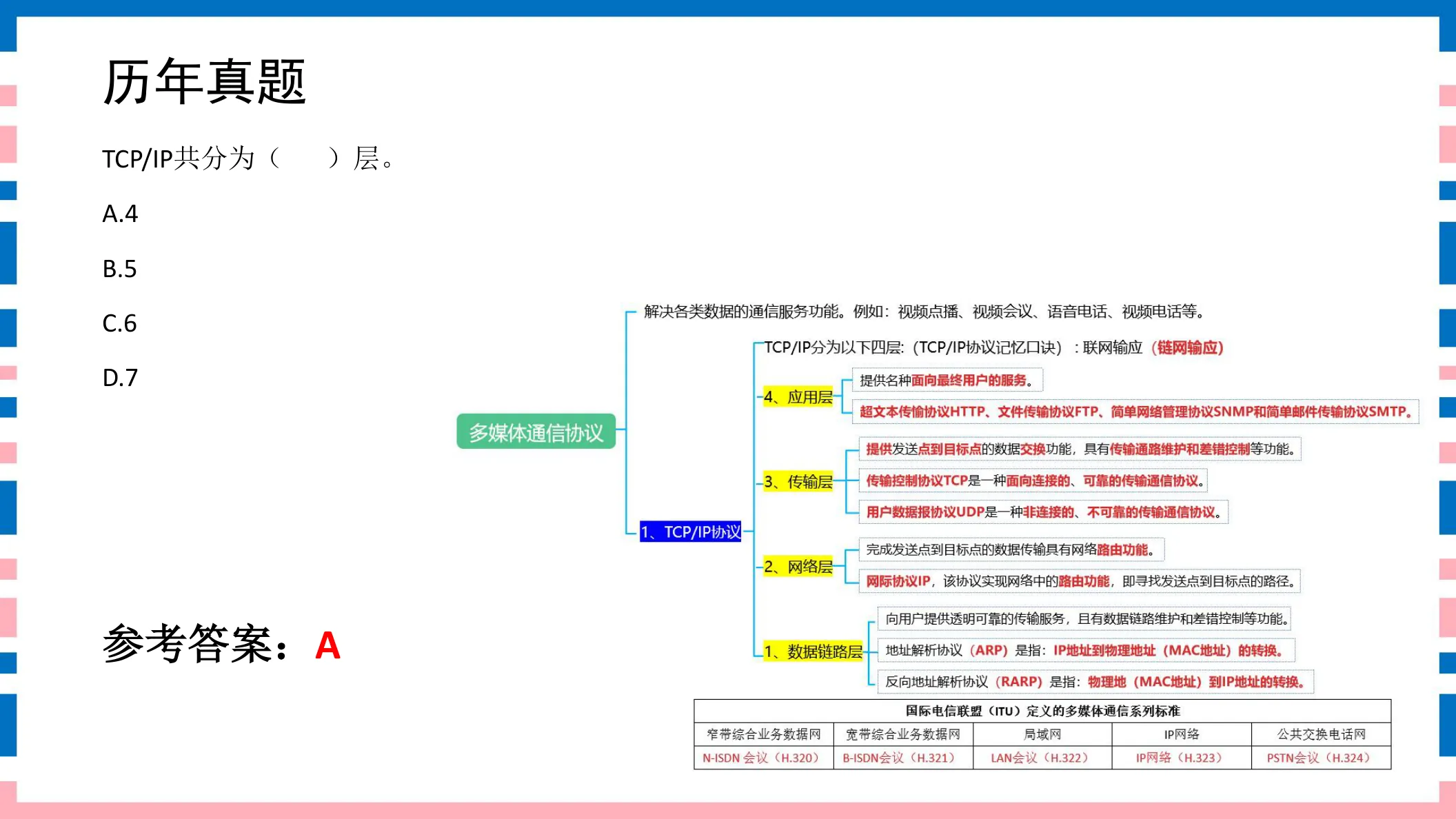The width and height of the screenshot is (1456, 819).
Task: Select answer option A.4
Action: click(x=120, y=214)
